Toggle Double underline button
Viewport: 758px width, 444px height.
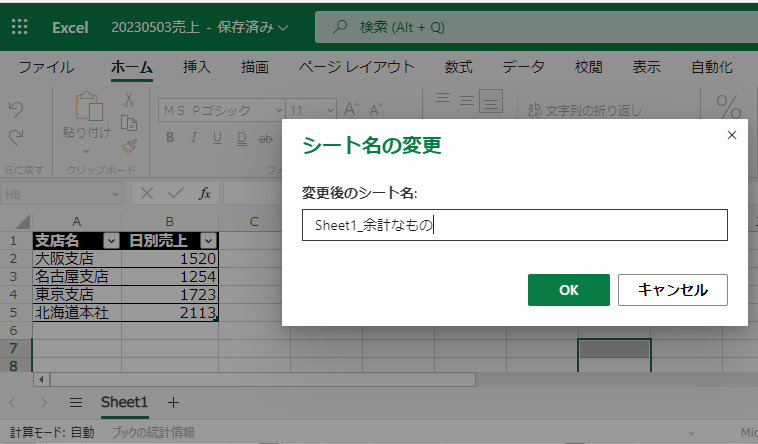click(242, 139)
